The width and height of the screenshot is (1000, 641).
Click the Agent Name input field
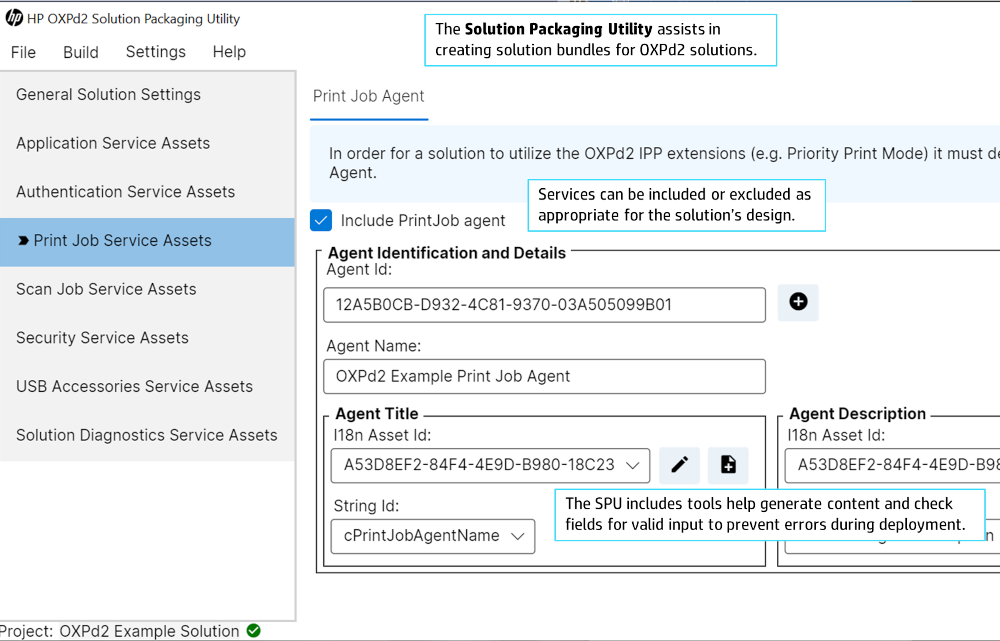pos(544,376)
